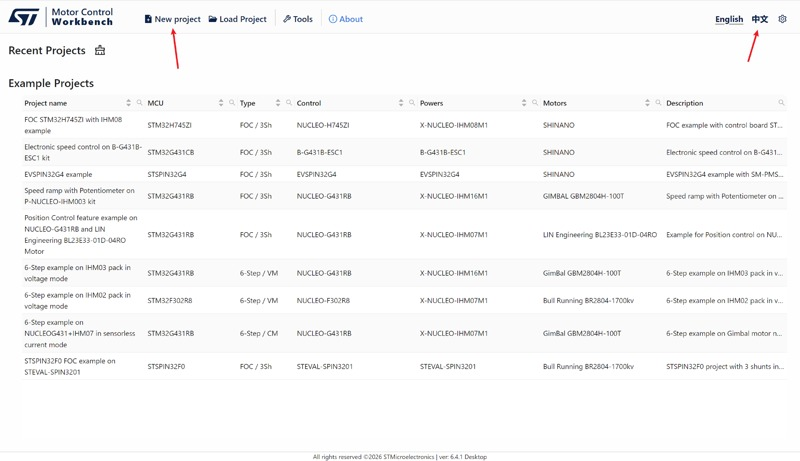Open search for the Type column

289,103
